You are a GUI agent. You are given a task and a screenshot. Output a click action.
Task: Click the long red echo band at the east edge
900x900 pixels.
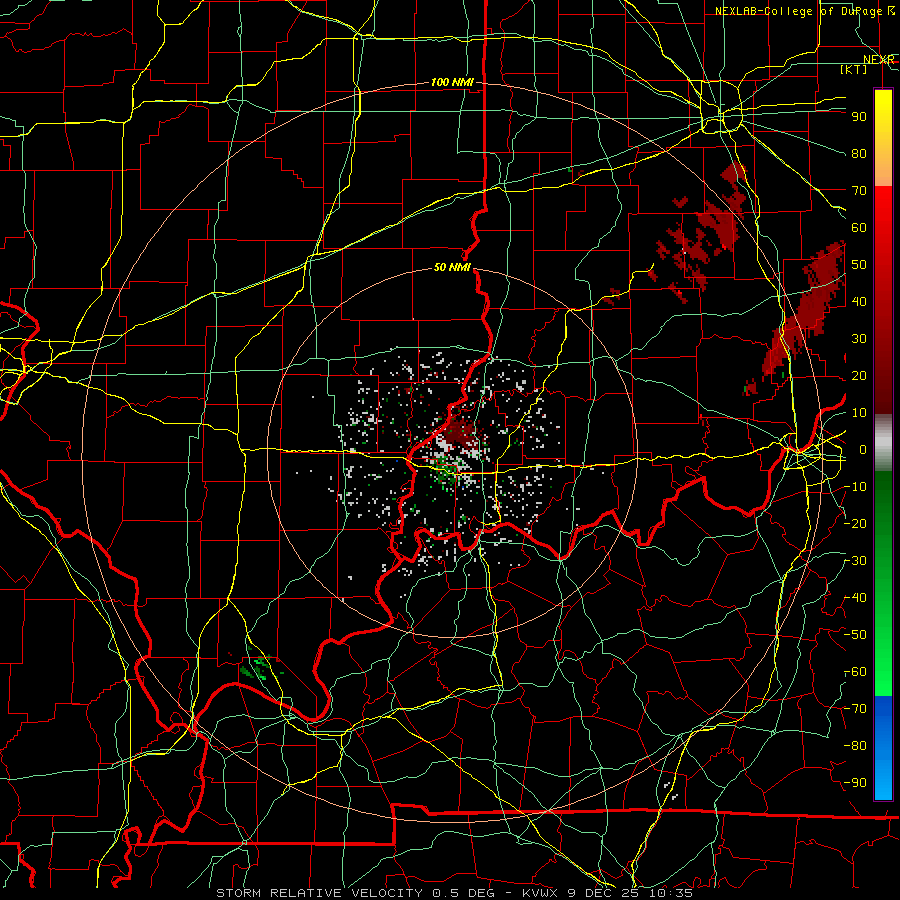(x=804, y=310)
